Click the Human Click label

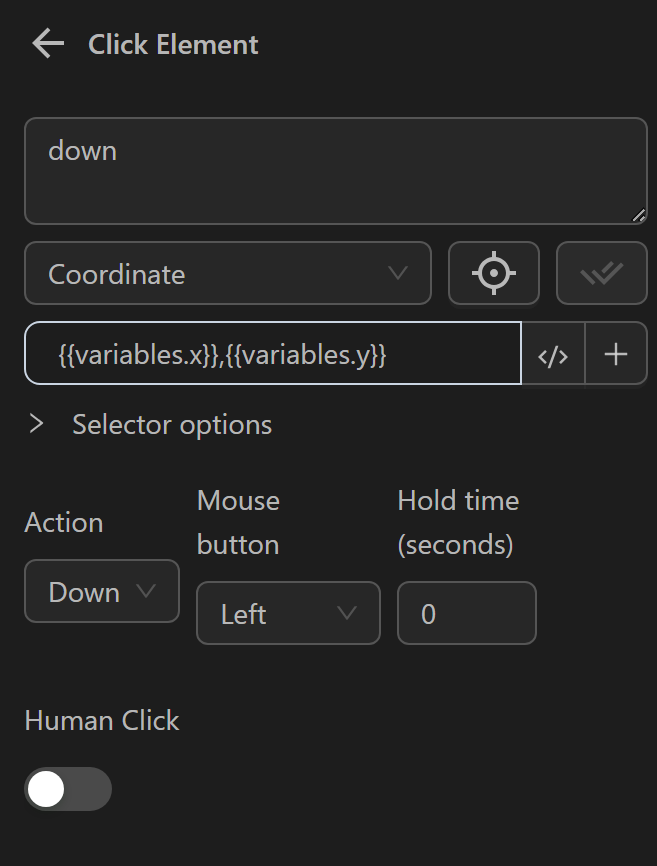[102, 720]
